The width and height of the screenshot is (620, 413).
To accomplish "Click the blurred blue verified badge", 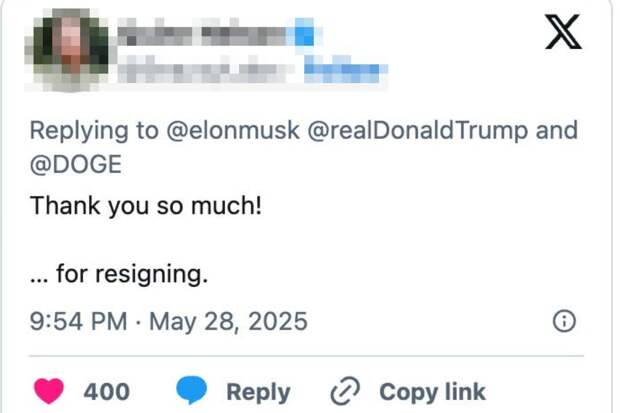I will (304, 34).
